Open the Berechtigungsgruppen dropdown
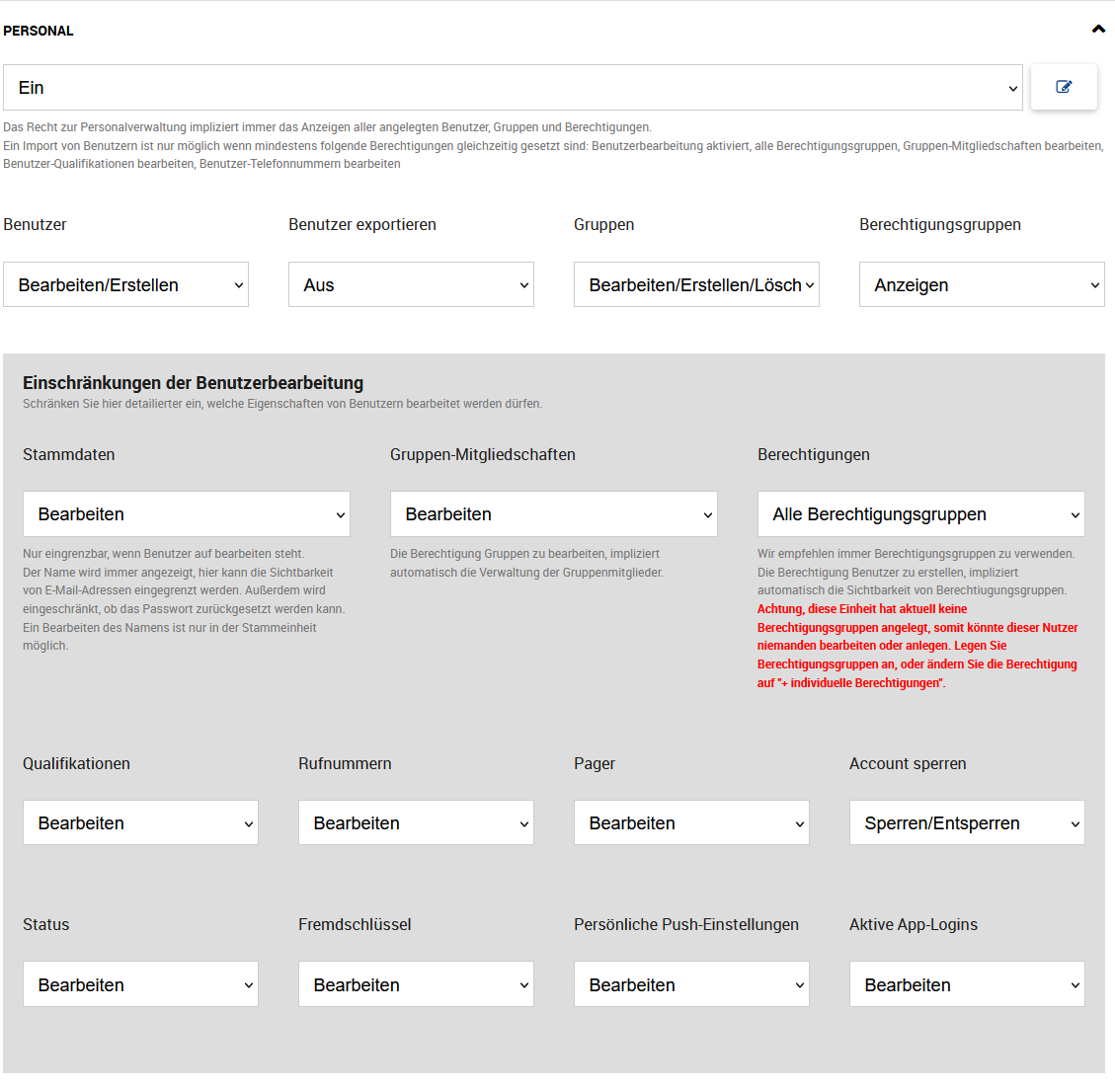This screenshot has width=1115, height=1092. pos(982,284)
